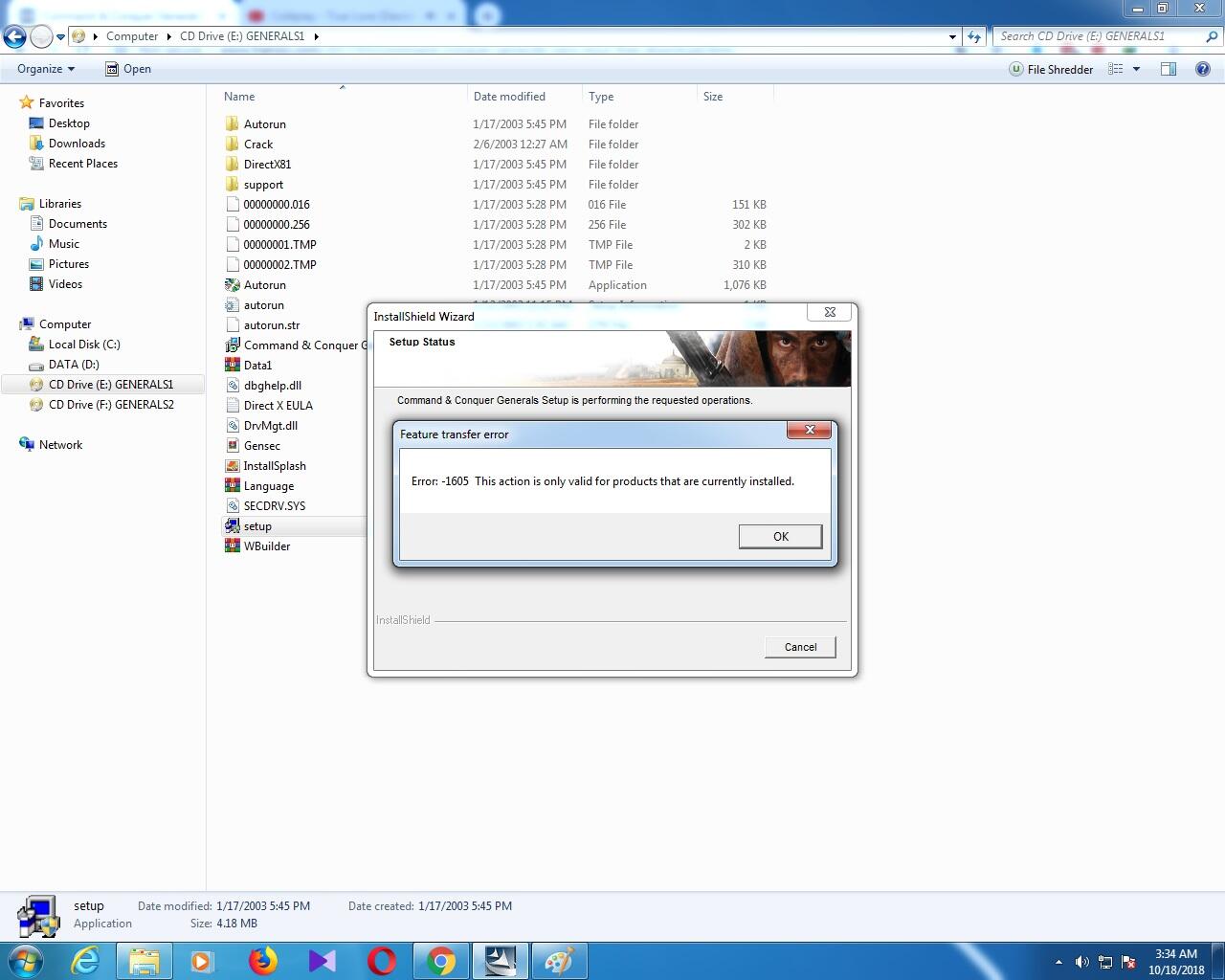Image resolution: width=1225 pixels, height=980 pixels.
Task: Open Videos library
Action: point(65,284)
